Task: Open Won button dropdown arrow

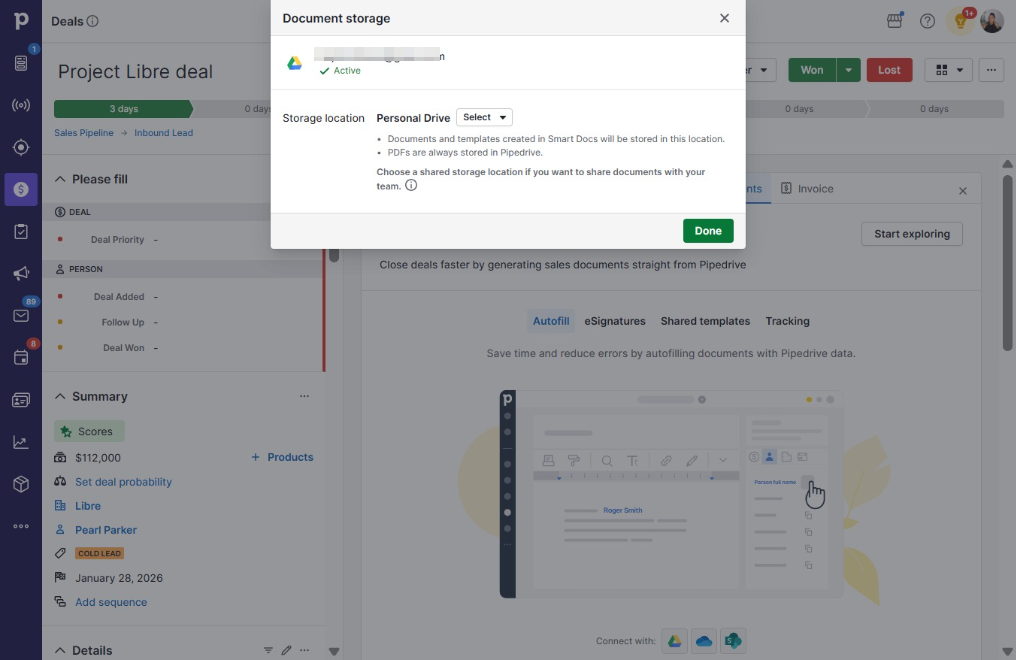Action: click(x=848, y=70)
